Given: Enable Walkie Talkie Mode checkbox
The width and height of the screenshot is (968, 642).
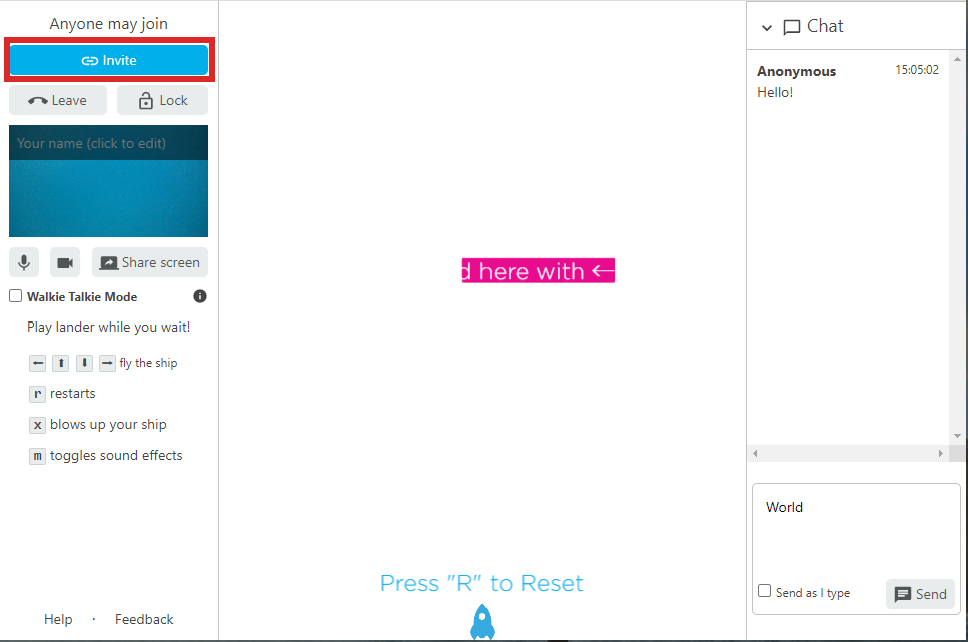Looking at the screenshot, I should click(x=15, y=296).
